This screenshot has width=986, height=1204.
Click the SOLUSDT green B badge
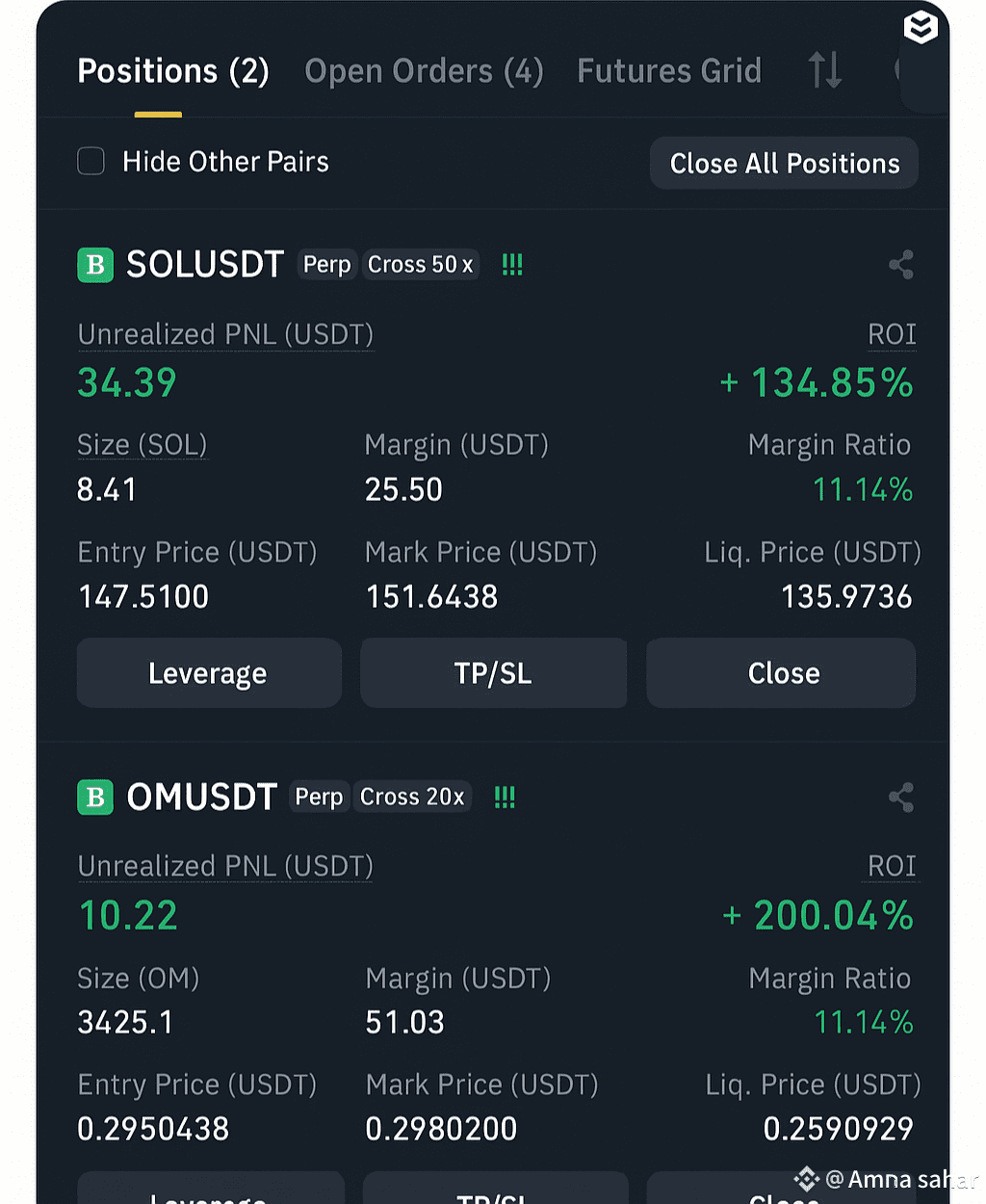[95, 265]
